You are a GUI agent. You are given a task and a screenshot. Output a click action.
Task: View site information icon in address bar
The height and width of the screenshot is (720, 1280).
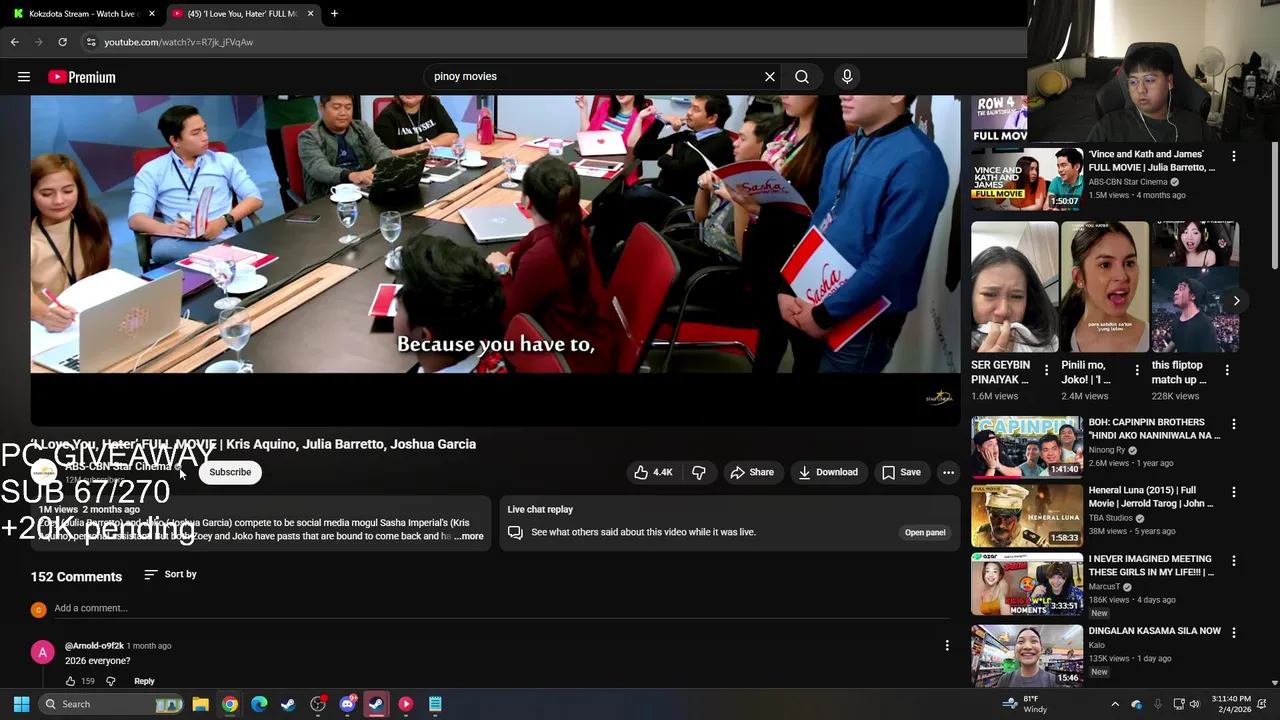[91, 42]
